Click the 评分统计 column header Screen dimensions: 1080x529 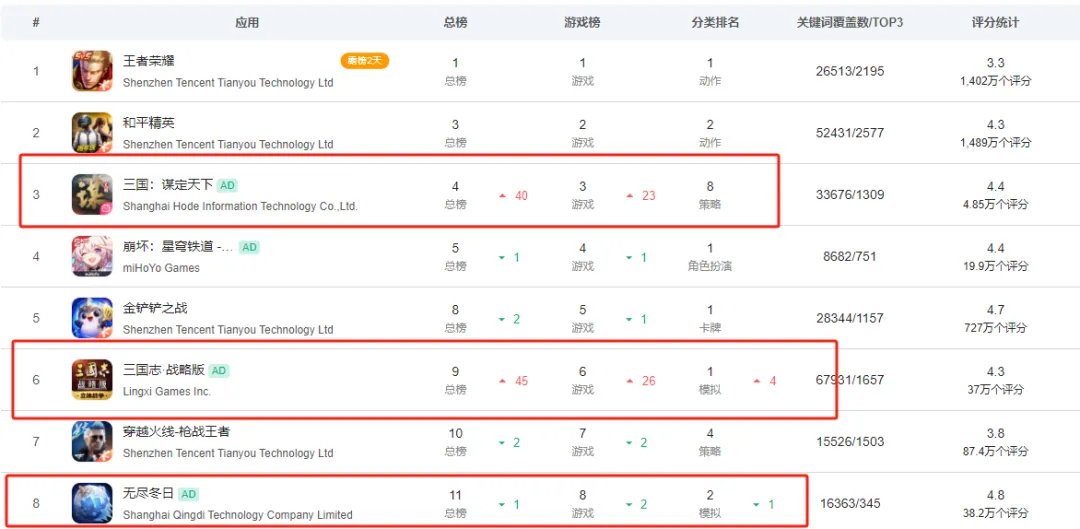coord(995,23)
